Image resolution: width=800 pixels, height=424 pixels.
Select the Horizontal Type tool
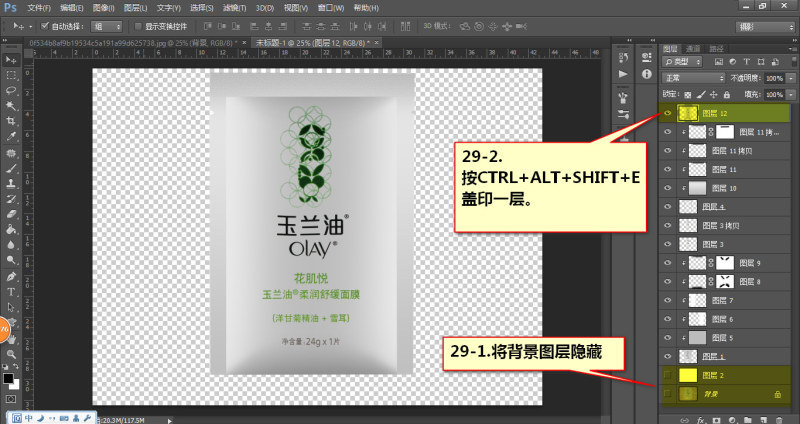[11, 292]
